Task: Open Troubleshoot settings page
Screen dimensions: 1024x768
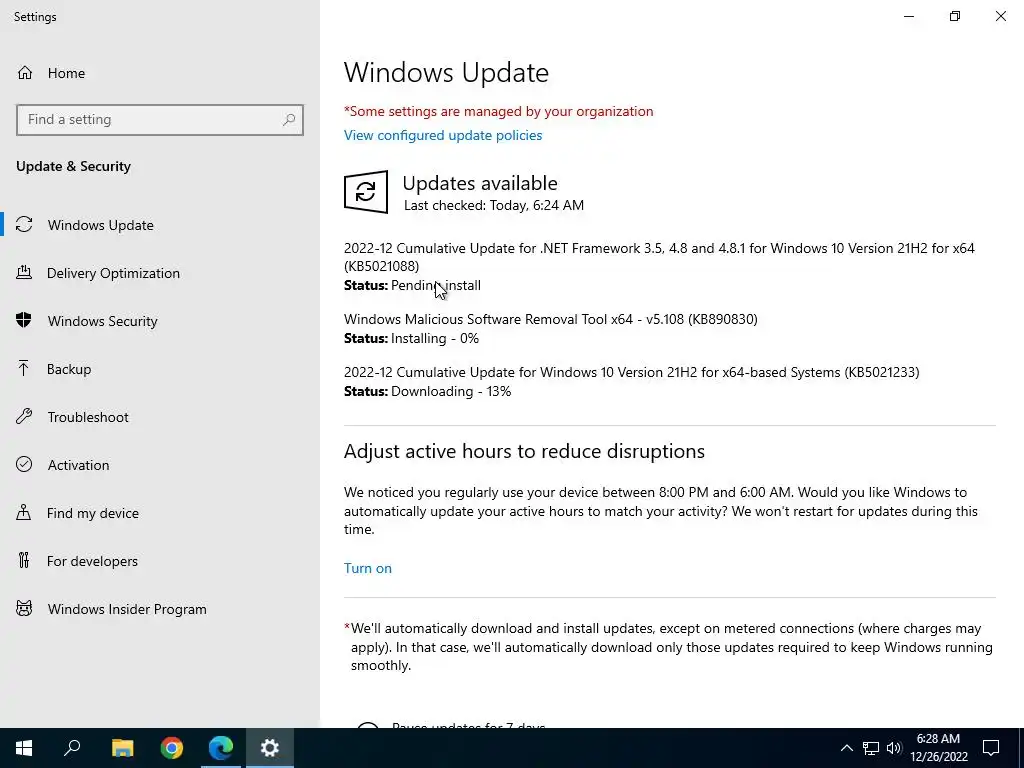Action: 160,417
